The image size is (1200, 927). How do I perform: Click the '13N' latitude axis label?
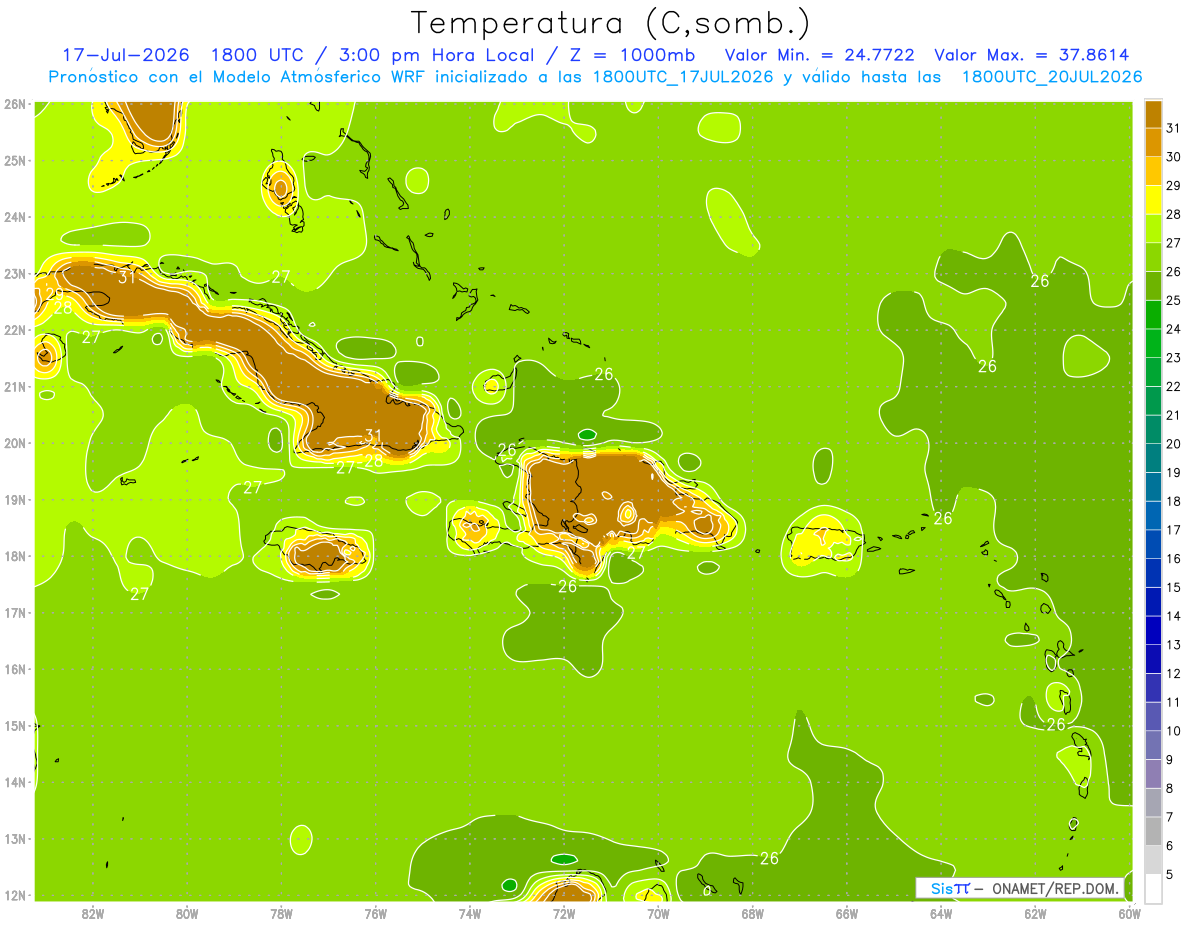click(x=15, y=839)
